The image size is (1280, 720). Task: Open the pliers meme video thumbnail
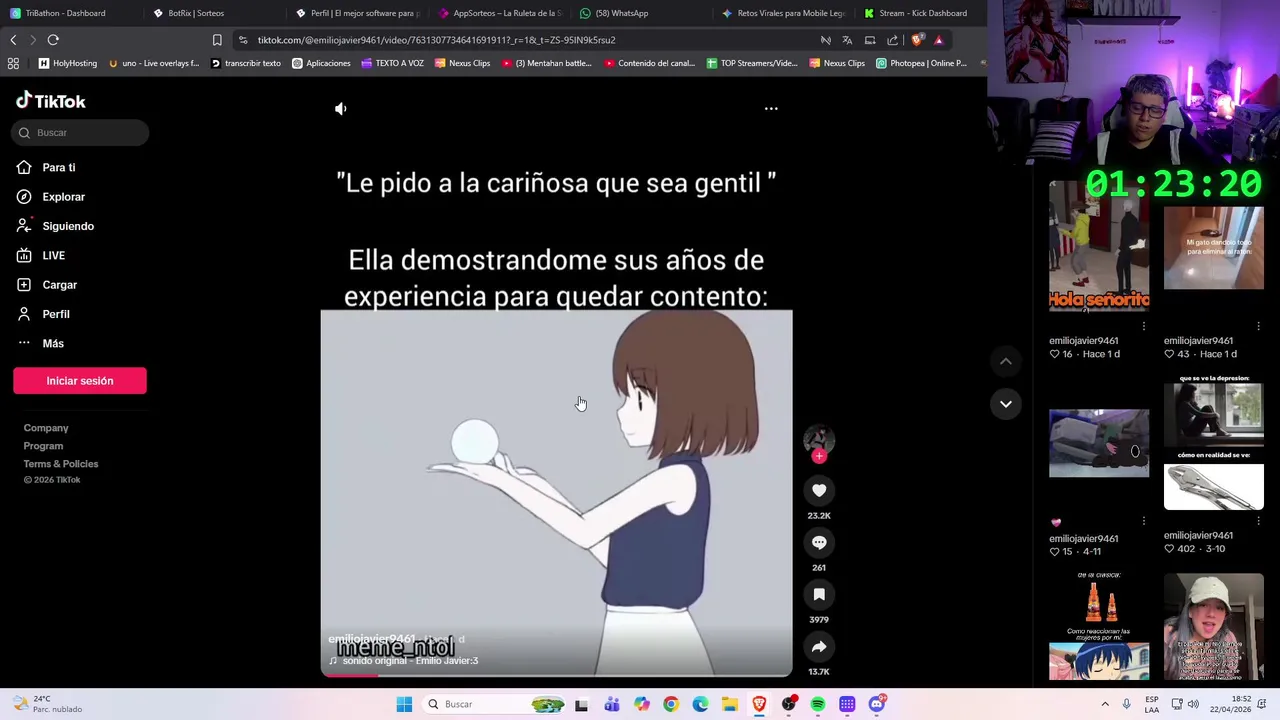click(1214, 445)
